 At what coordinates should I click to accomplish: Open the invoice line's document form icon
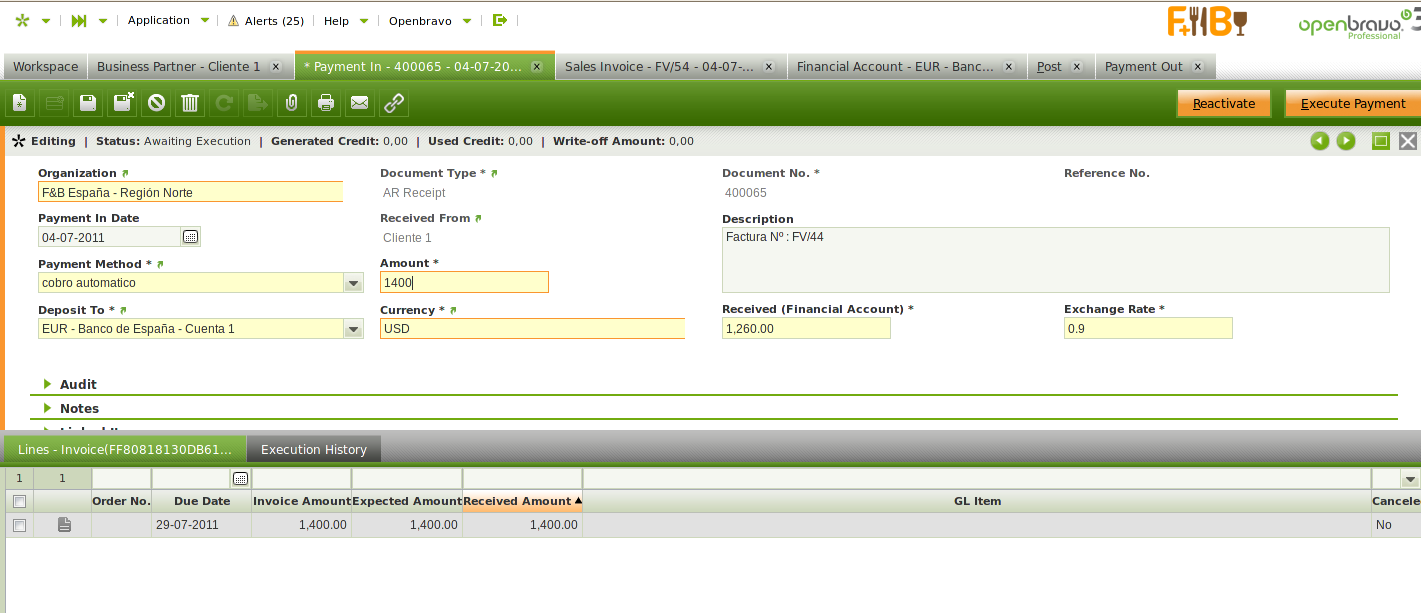64,525
